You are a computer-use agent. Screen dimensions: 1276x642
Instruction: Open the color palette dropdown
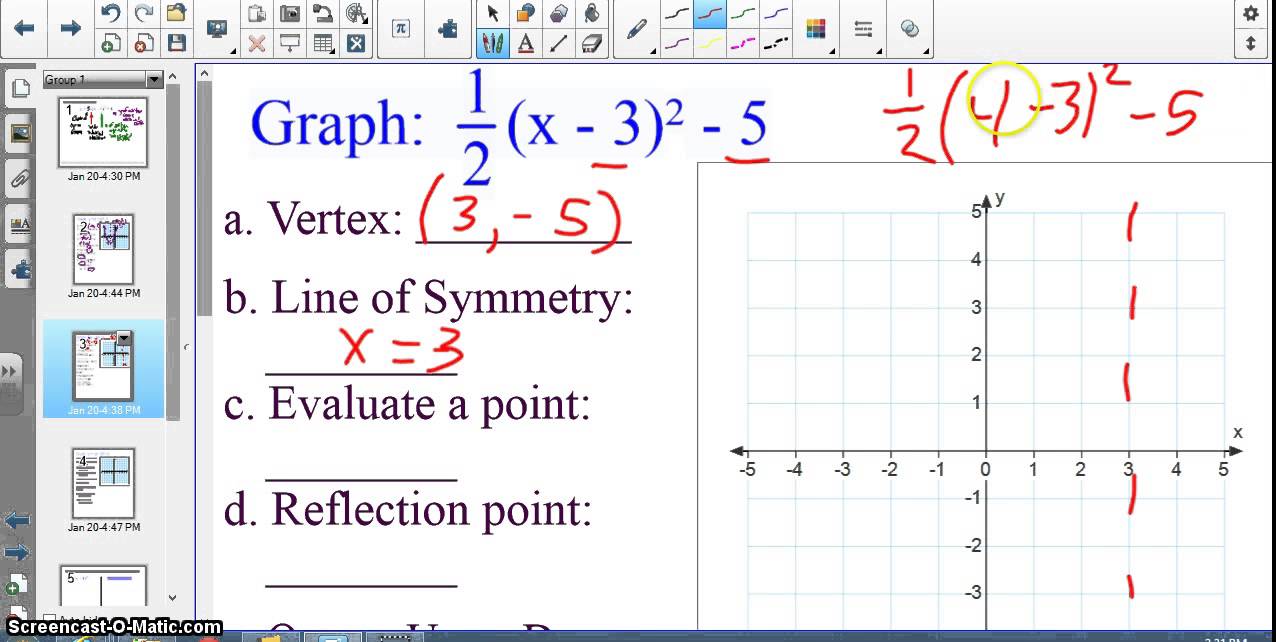coord(817,29)
